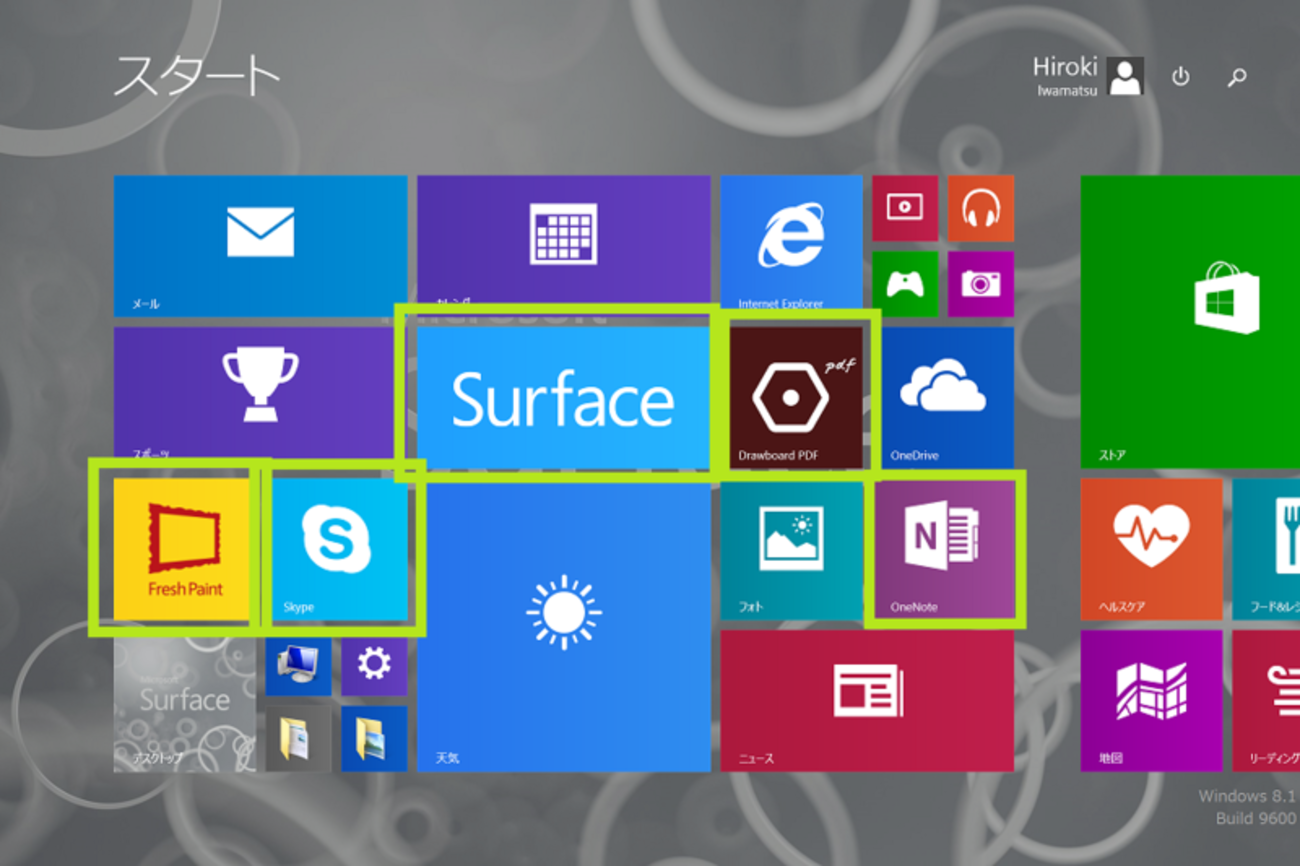Click the search magnifier icon
The height and width of the screenshot is (866, 1300).
(x=1237, y=77)
